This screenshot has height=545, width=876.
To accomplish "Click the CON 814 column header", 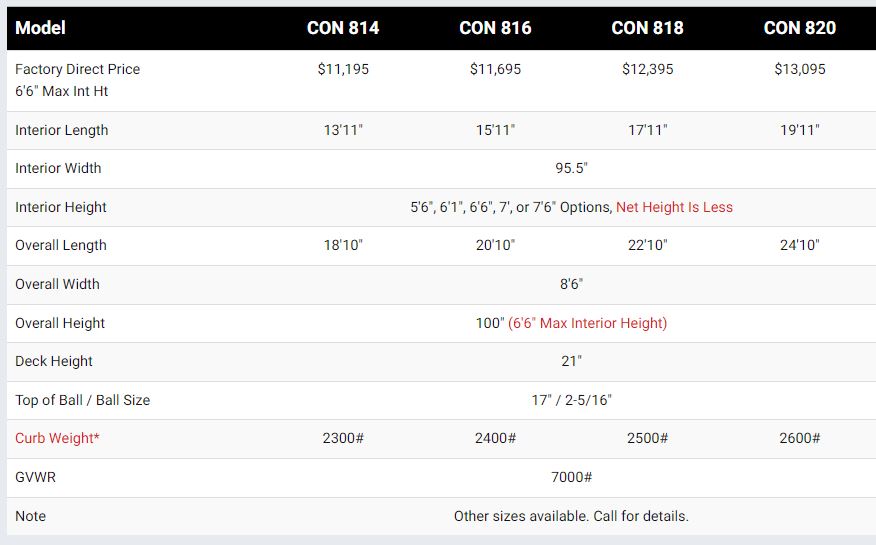I will pyautogui.click(x=343, y=28).
